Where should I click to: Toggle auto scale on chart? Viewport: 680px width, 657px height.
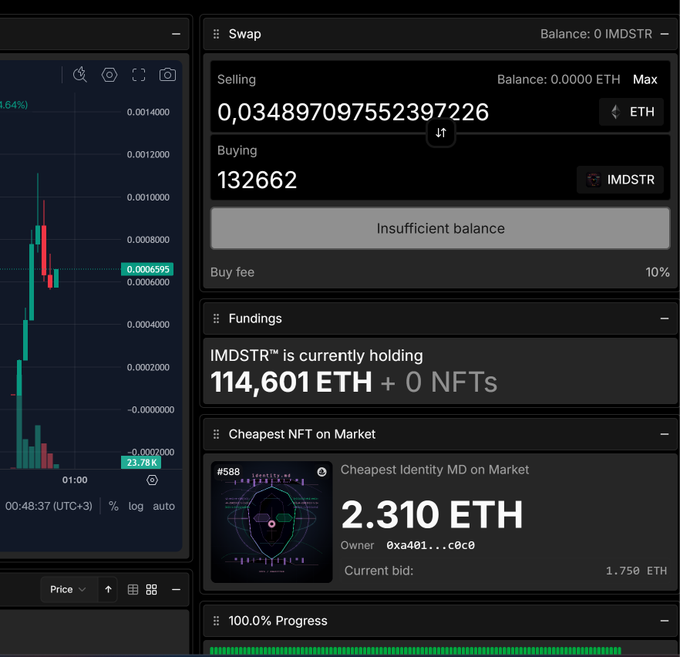pos(164,506)
